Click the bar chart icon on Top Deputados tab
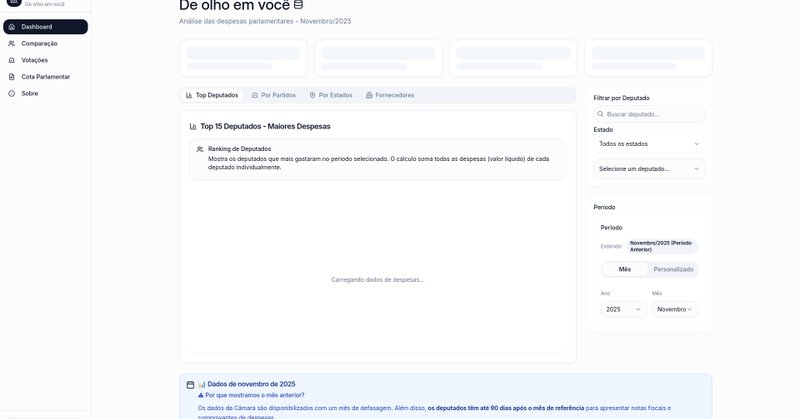800x419 pixels. pos(189,95)
